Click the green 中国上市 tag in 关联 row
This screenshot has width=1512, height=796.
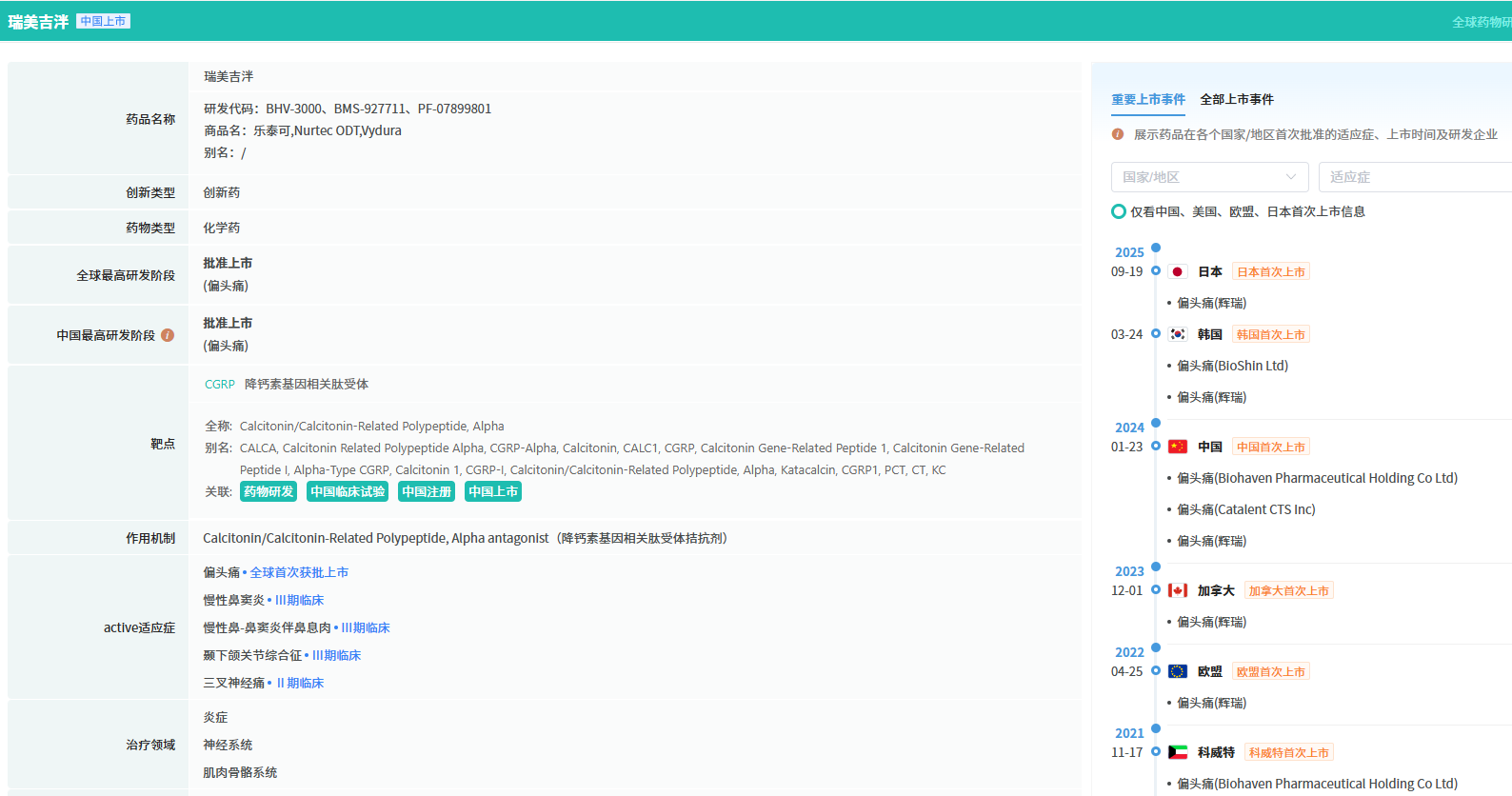(493, 491)
